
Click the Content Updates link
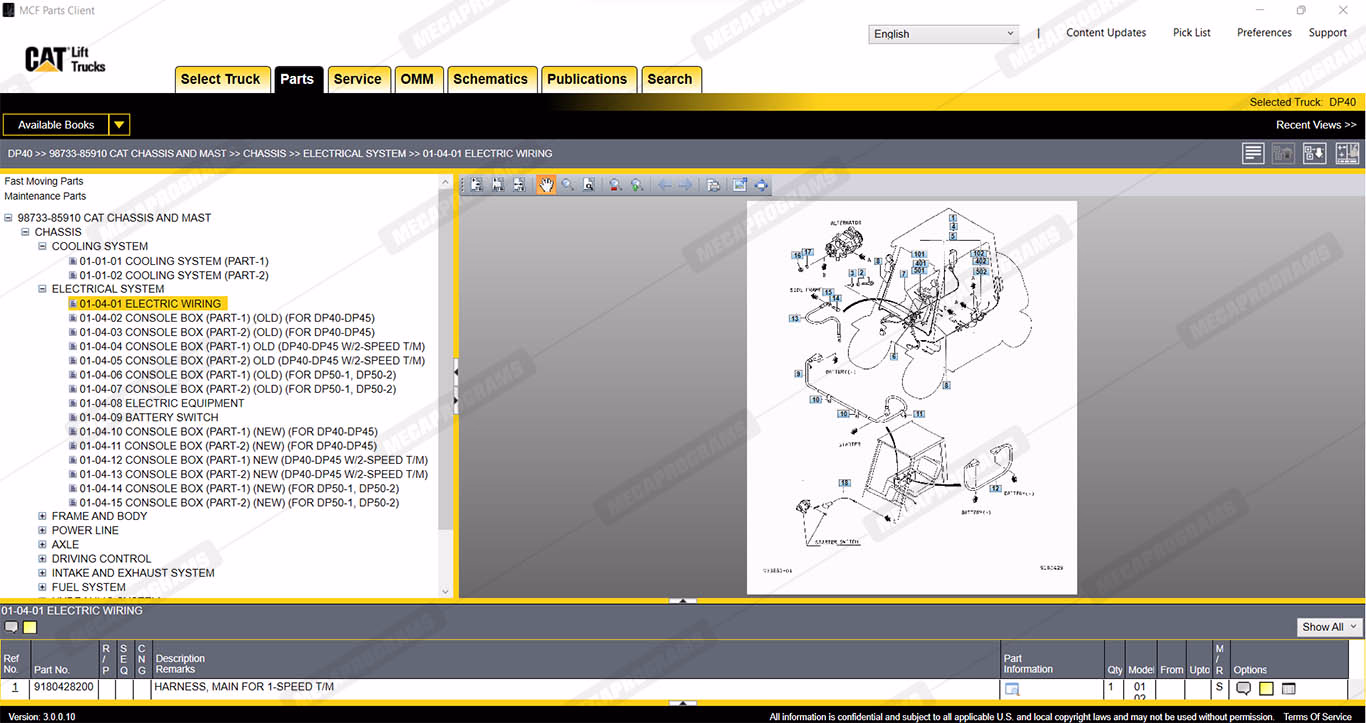[1106, 33]
